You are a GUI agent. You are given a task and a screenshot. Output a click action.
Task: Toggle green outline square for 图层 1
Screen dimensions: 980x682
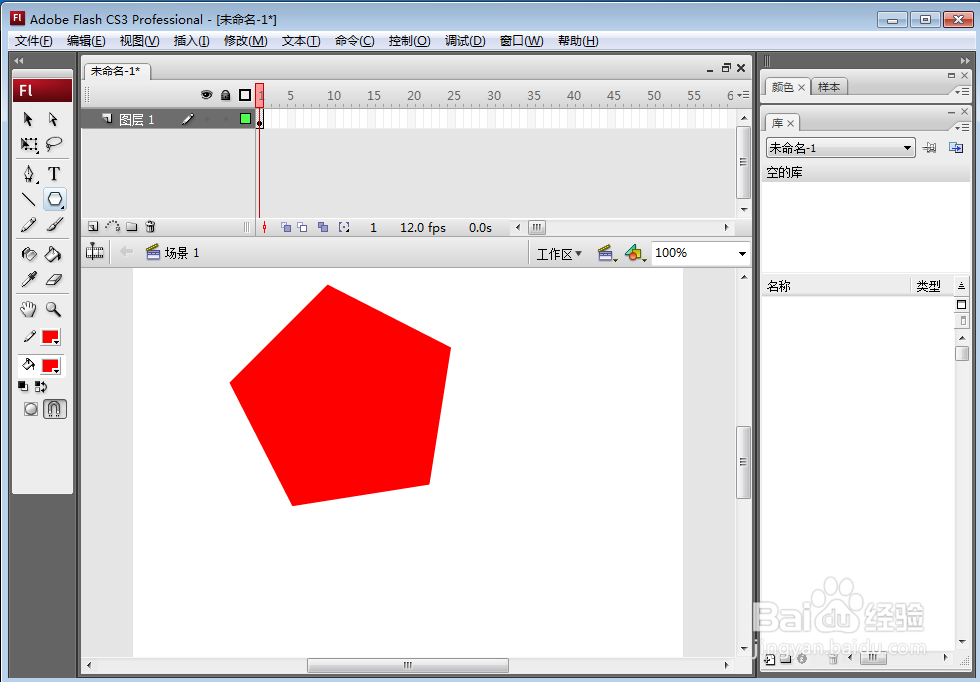tap(245, 119)
